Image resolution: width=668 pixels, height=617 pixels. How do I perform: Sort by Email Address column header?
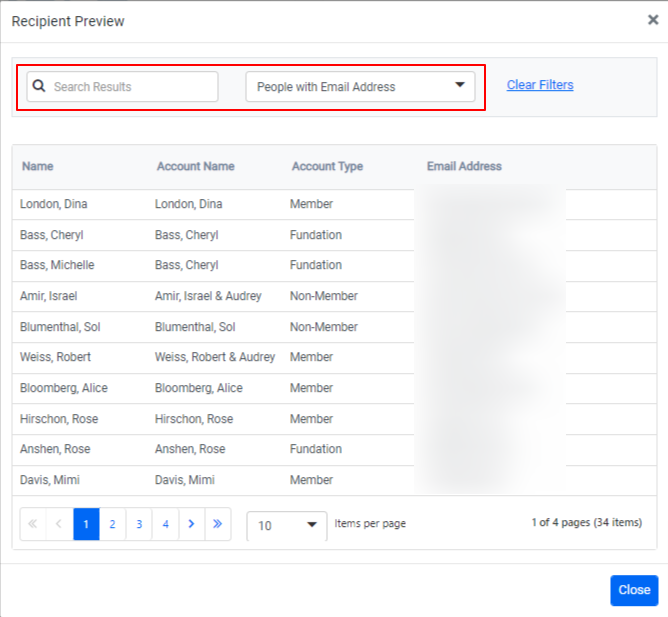pyautogui.click(x=464, y=166)
